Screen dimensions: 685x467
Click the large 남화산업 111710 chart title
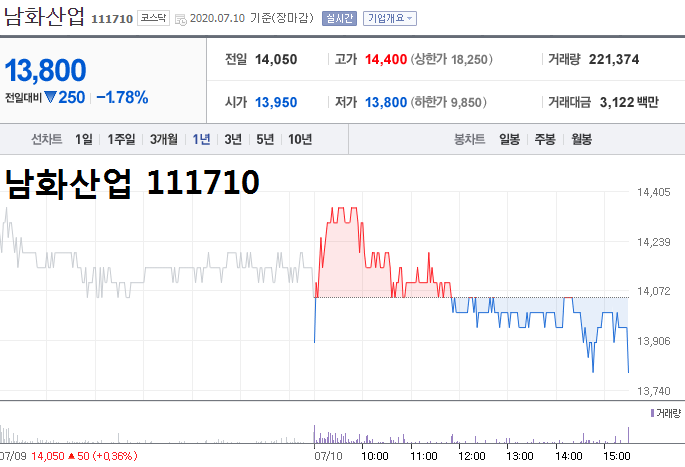point(131,183)
